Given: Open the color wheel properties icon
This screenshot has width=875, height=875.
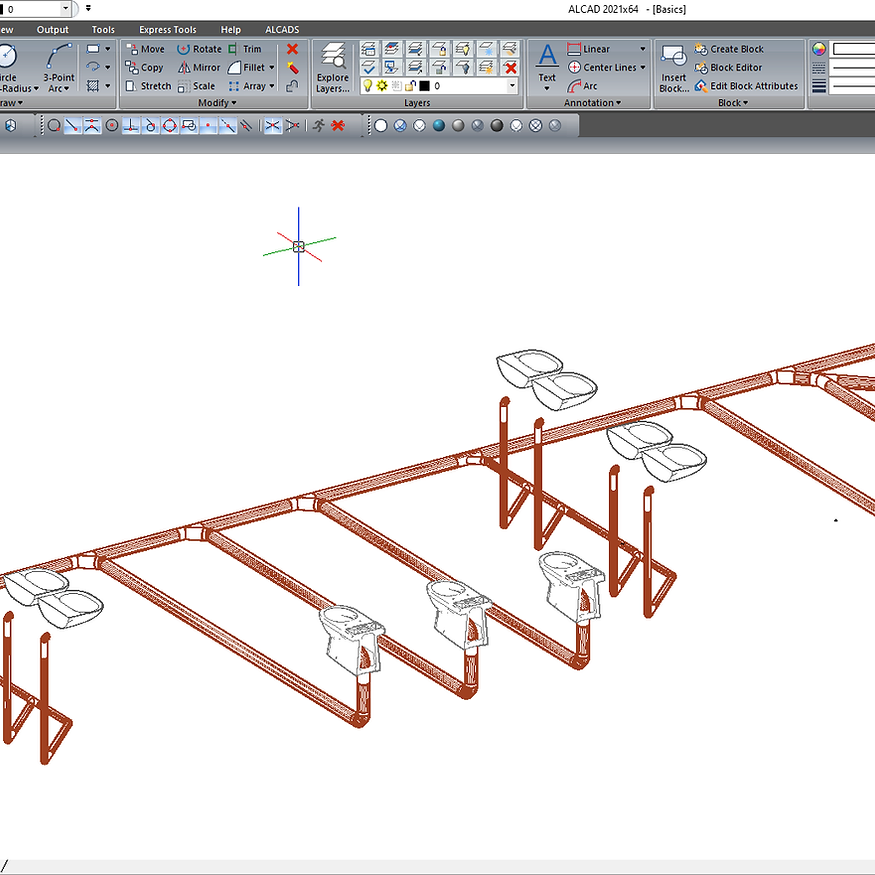Looking at the screenshot, I should click(x=819, y=49).
